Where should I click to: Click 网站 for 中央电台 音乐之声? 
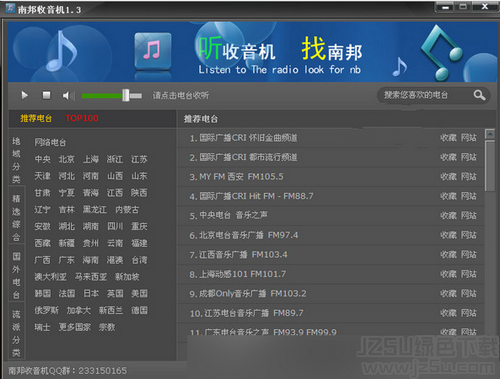tap(469, 216)
